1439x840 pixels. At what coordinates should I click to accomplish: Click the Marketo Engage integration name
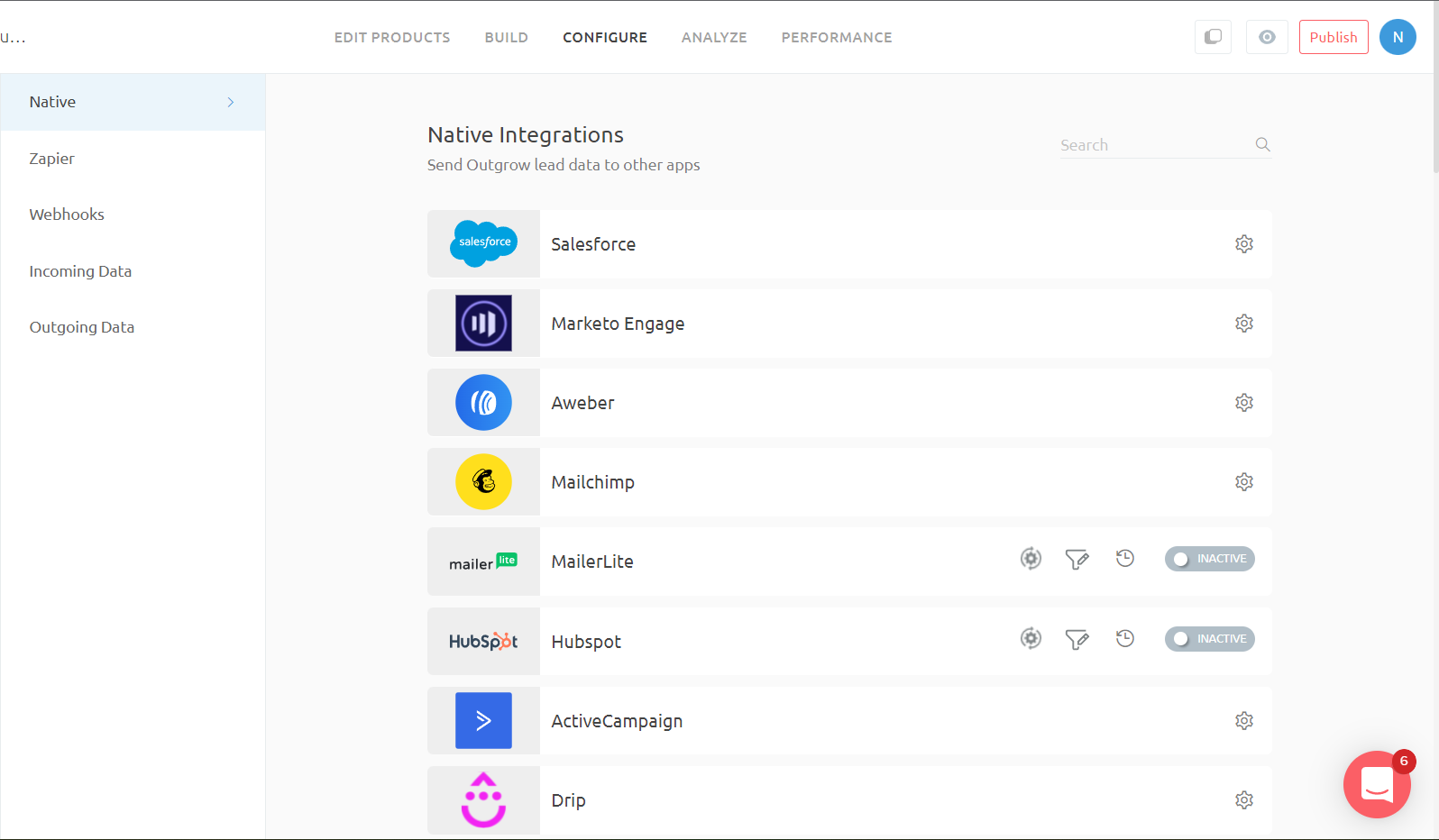(x=618, y=324)
